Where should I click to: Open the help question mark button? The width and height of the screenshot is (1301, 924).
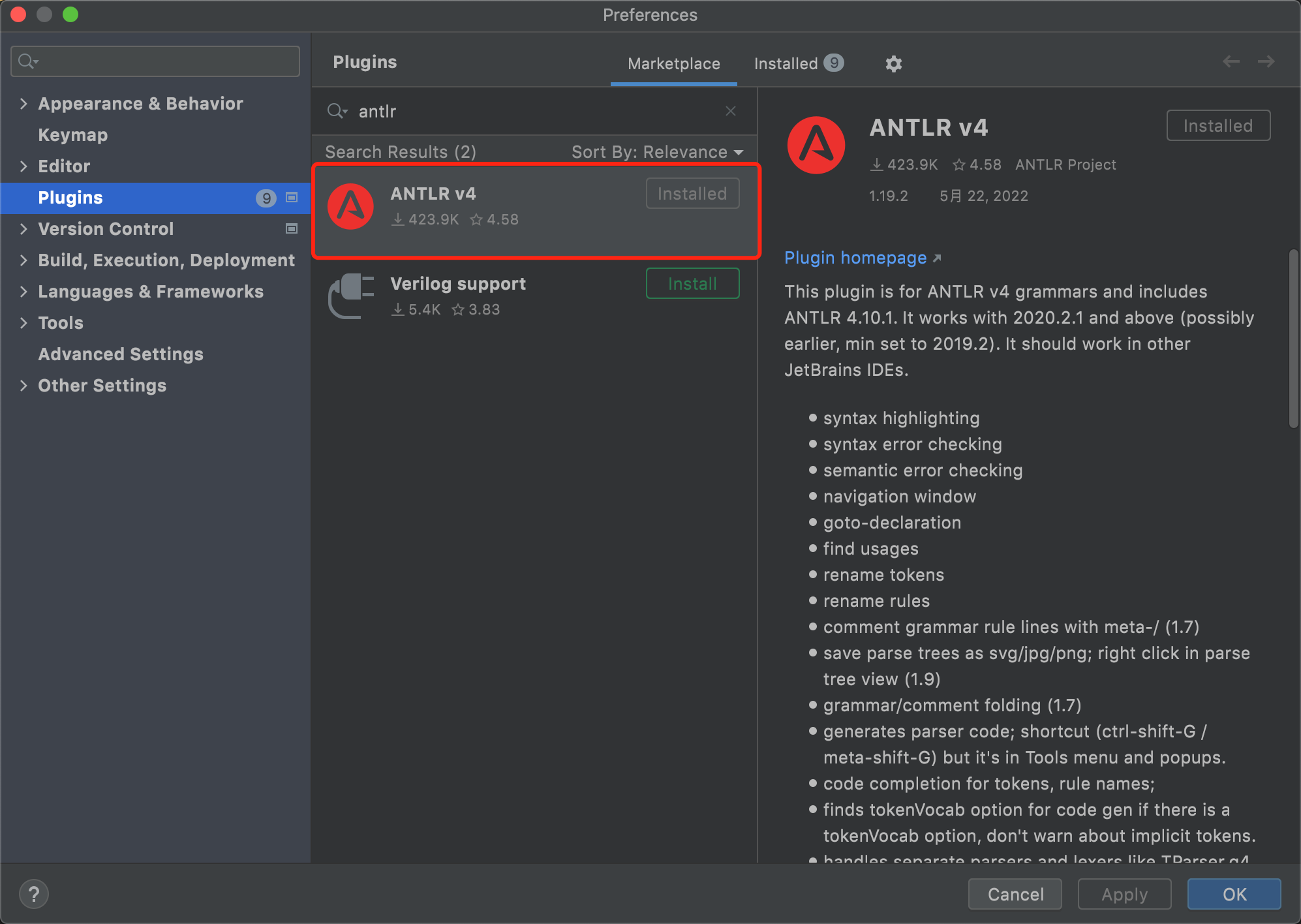click(34, 893)
